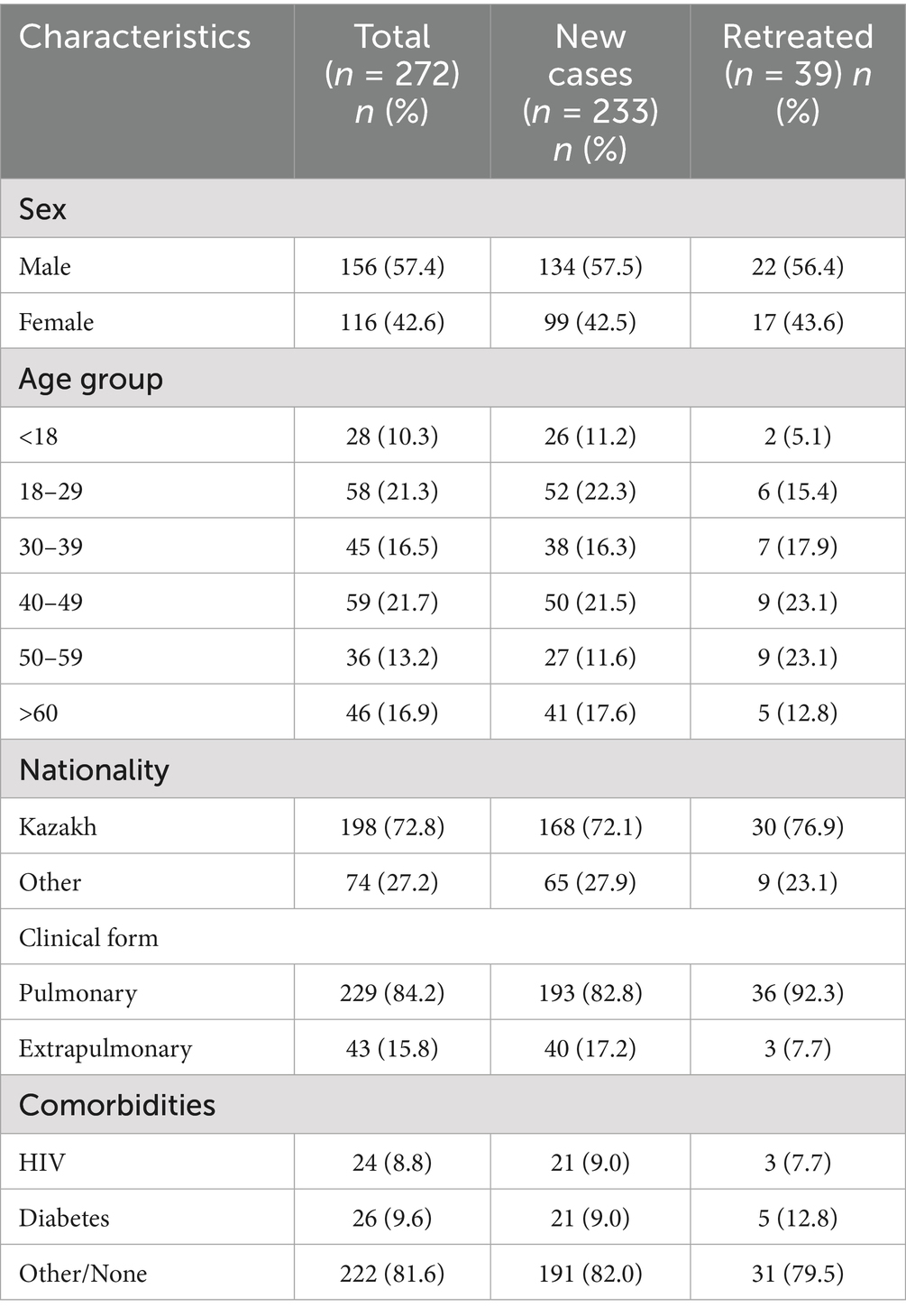Viewport: 906px width, 1316px height.
Task: Click the Male row label
Action: (x=45, y=266)
